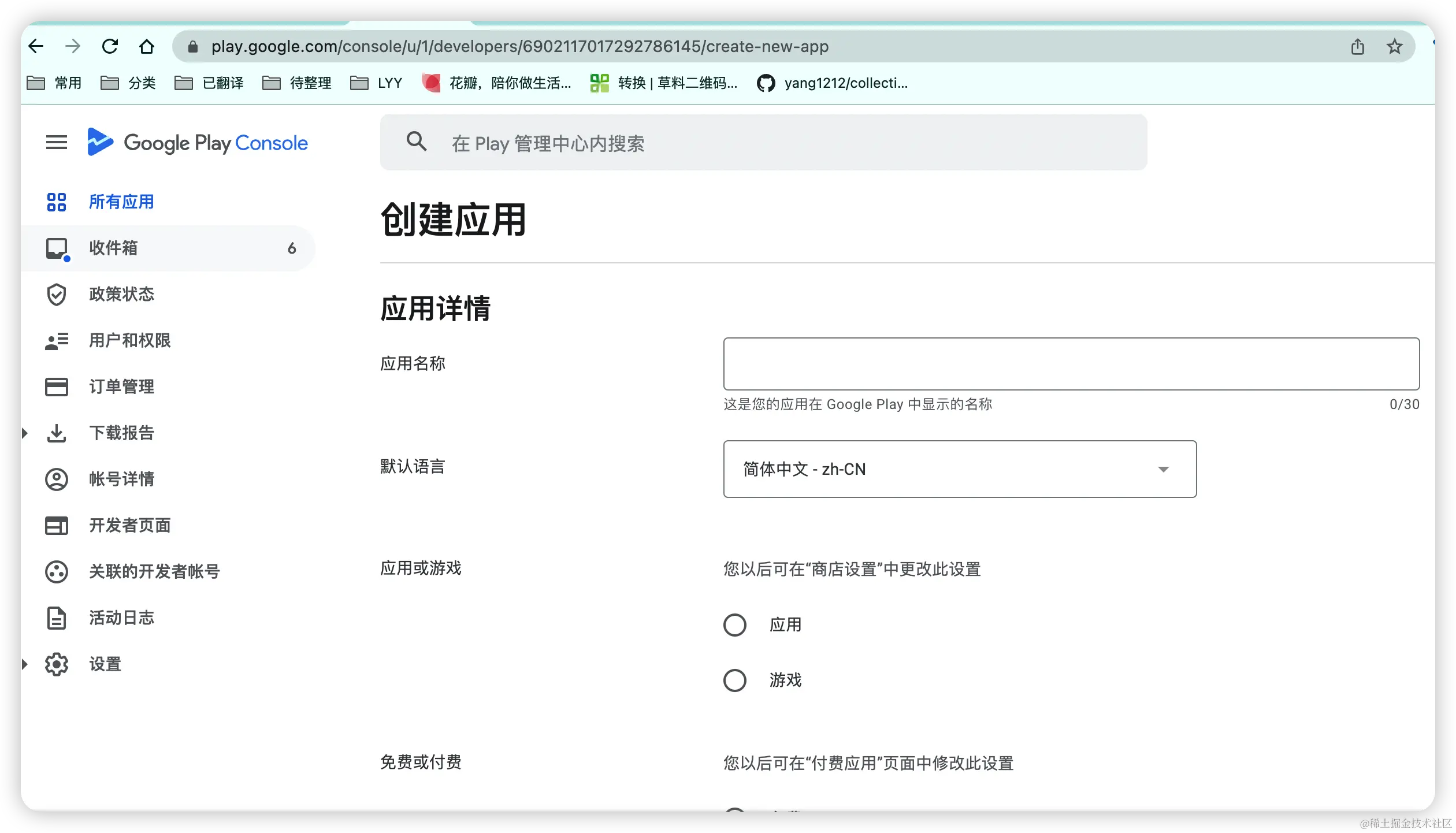This screenshot has height=833, width=1456.
Task: Toggle the navigation hamburger menu
Action: pyautogui.click(x=56, y=142)
